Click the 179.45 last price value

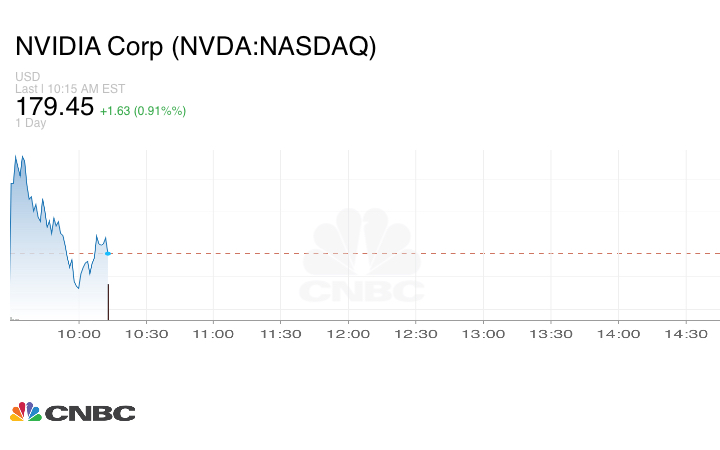tap(54, 106)
